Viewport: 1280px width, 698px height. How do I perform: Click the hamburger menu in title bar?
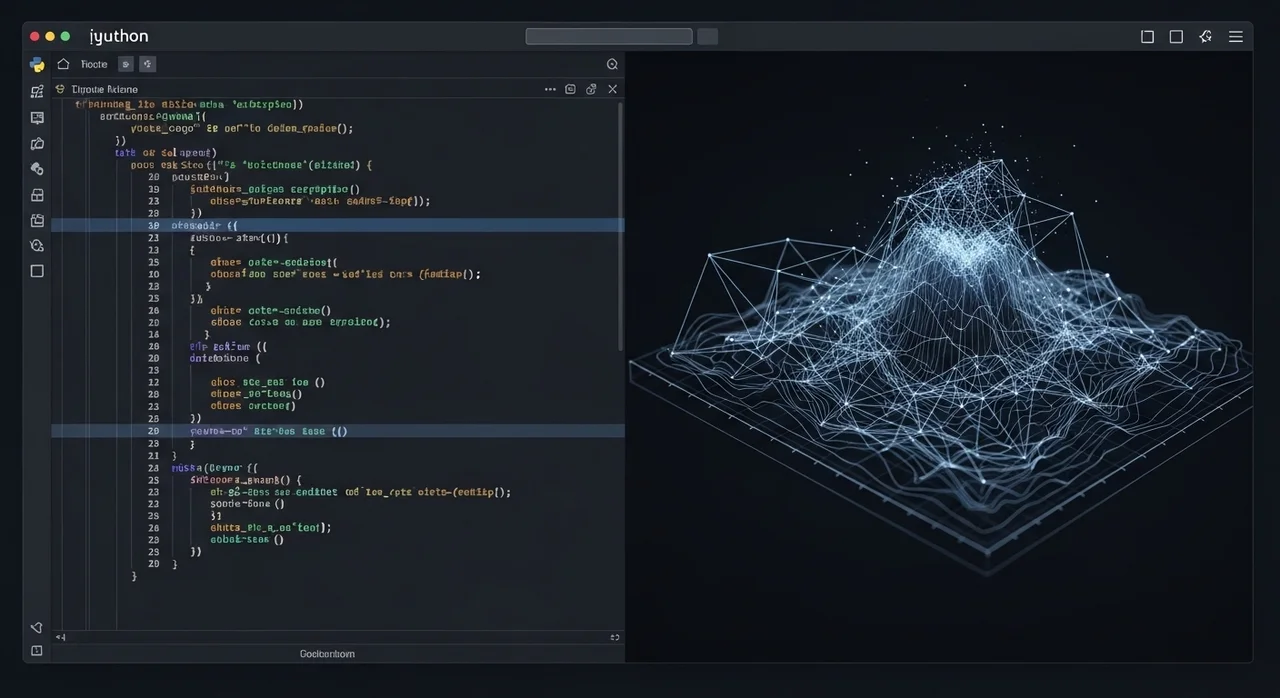[1236, 37]
